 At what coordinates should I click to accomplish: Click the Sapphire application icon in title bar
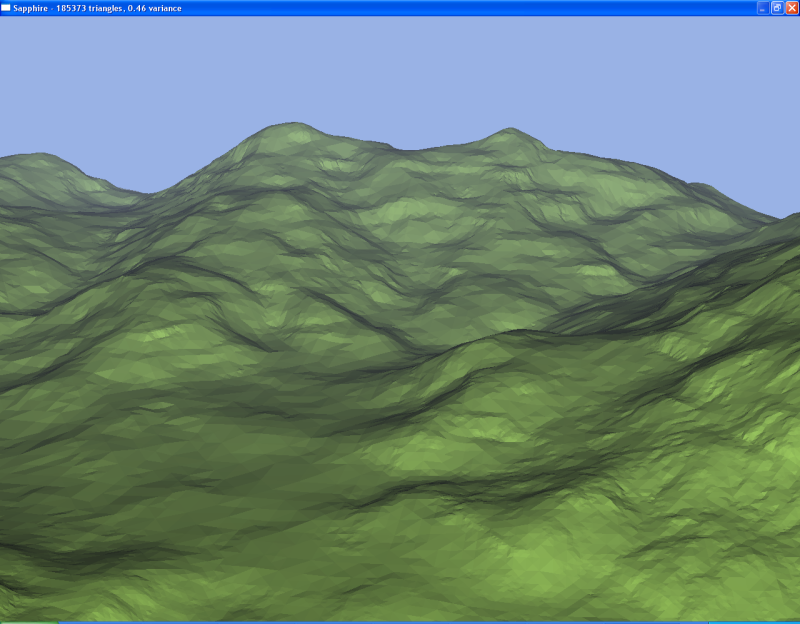click(6, 7)
